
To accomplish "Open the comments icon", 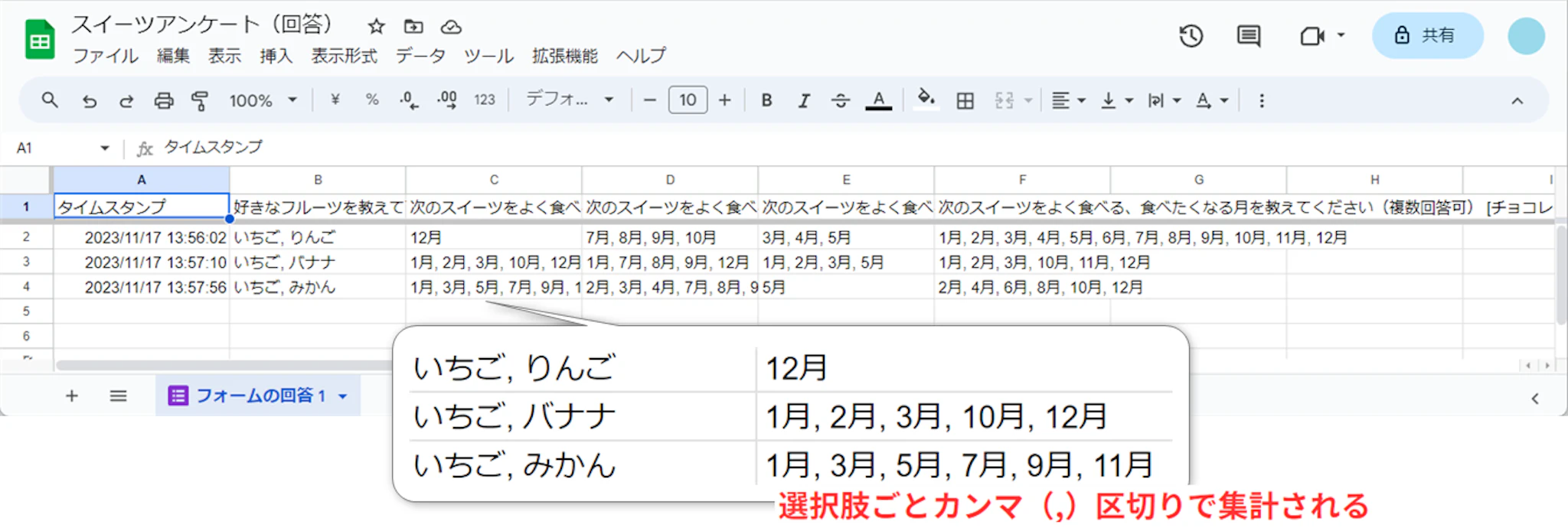I will 1249,36.
